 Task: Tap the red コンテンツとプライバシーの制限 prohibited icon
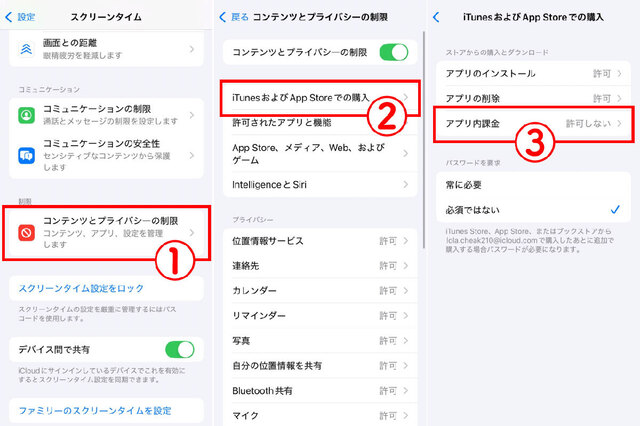(27, 233)
